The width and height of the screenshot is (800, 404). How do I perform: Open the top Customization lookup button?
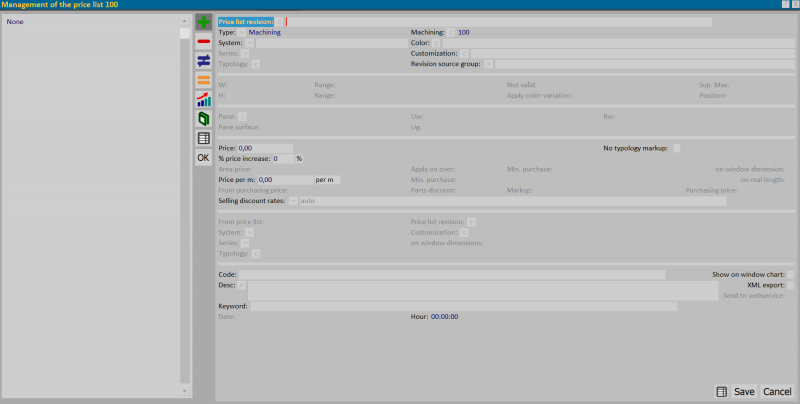coord(464,54)
